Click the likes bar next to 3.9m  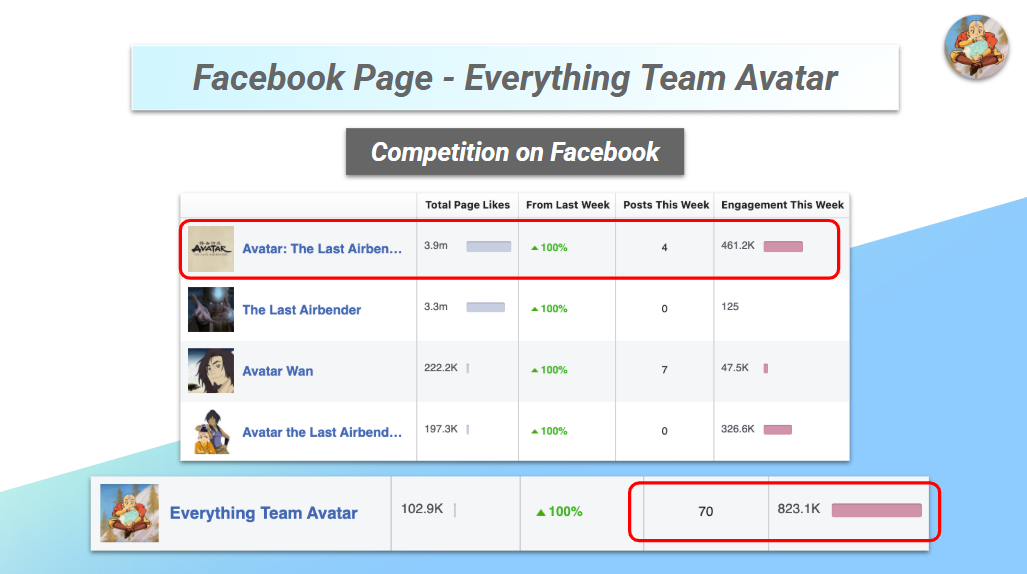(489, 246)
